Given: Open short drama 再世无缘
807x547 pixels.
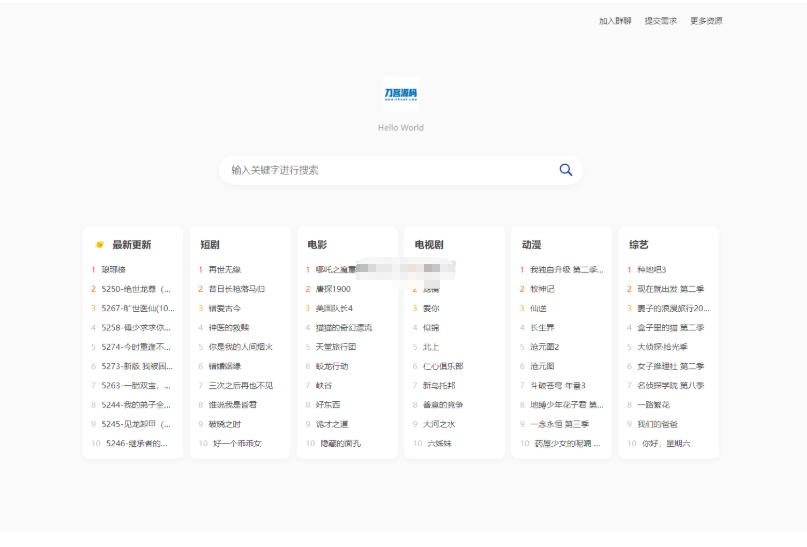Looking at the screenshot, I should coord(224,270).
